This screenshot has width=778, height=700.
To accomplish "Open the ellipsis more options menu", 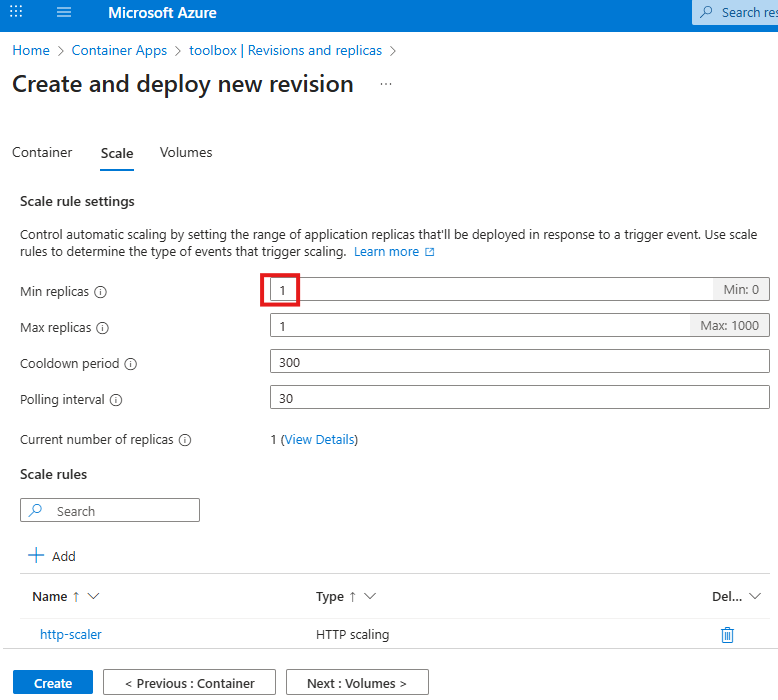I will click(x=386, y=85).
